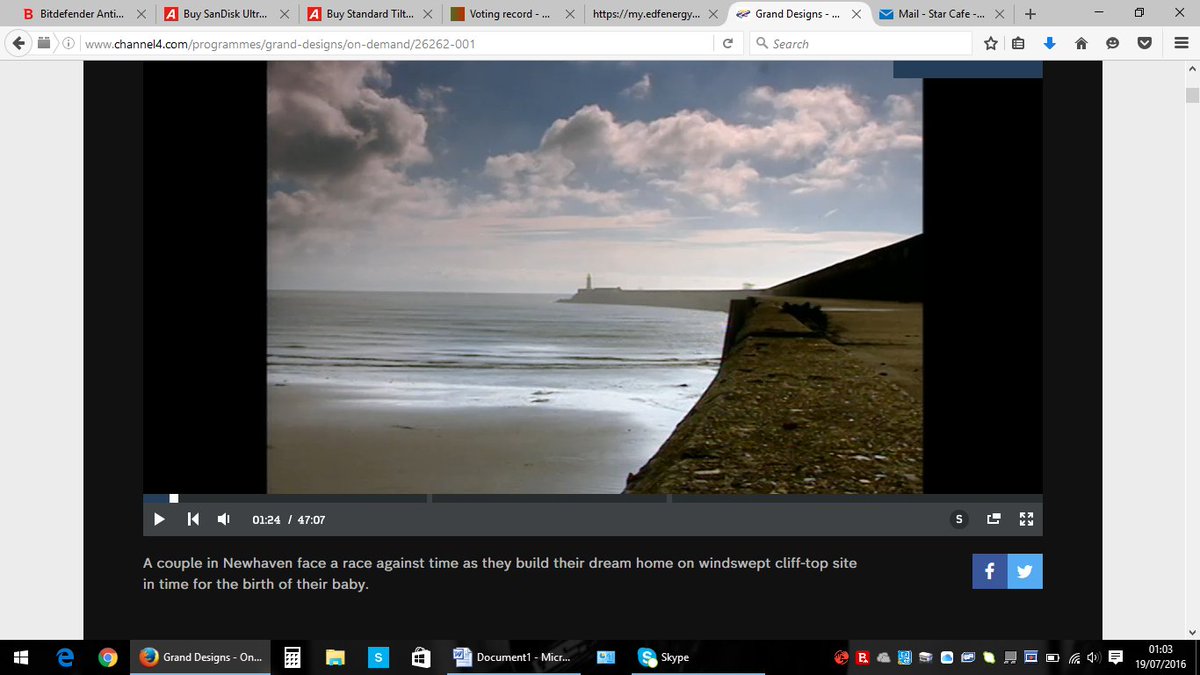The width and height of the screenshot is (1200, 675).
Task: Click the channel4.com address bar URL
Action: tap(280, 44)
